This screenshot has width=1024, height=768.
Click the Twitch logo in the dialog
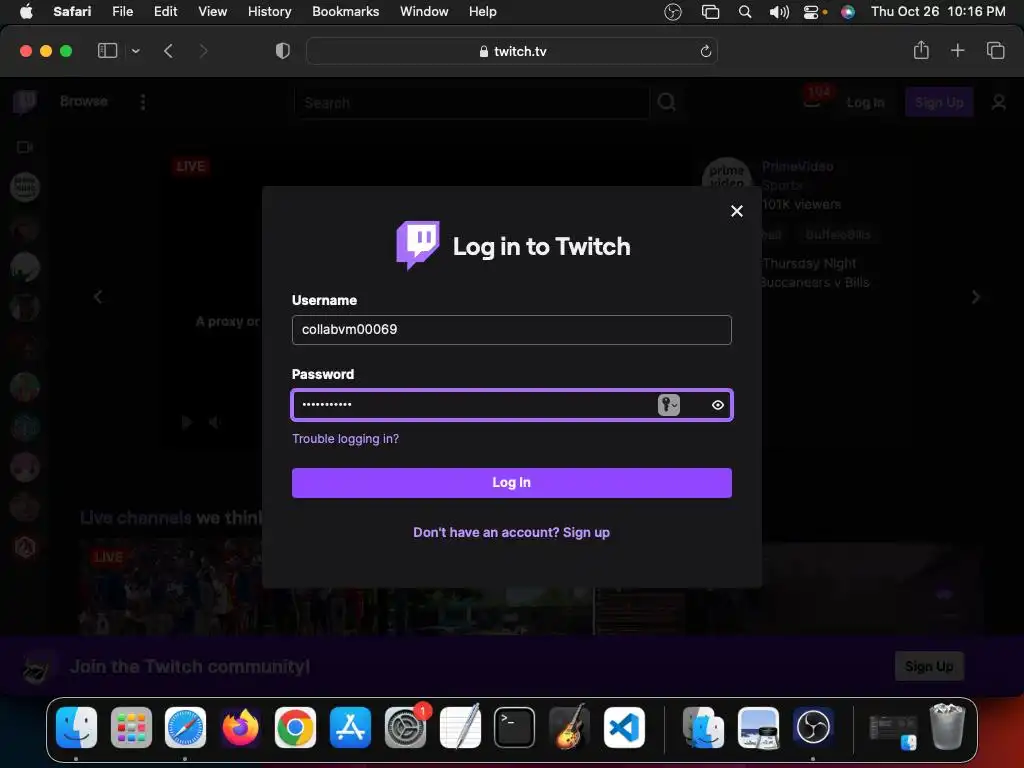point(418,245)
